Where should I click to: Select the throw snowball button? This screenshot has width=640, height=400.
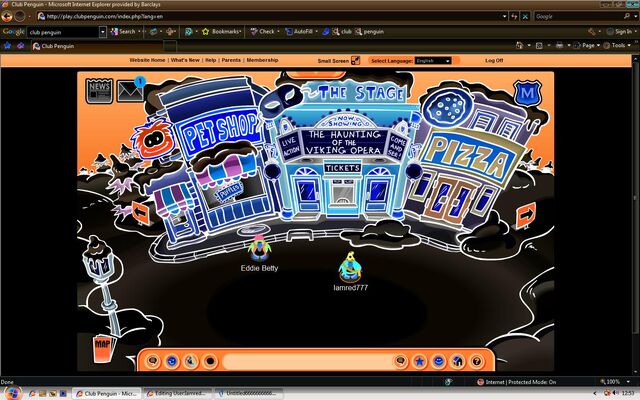point(210,361)
